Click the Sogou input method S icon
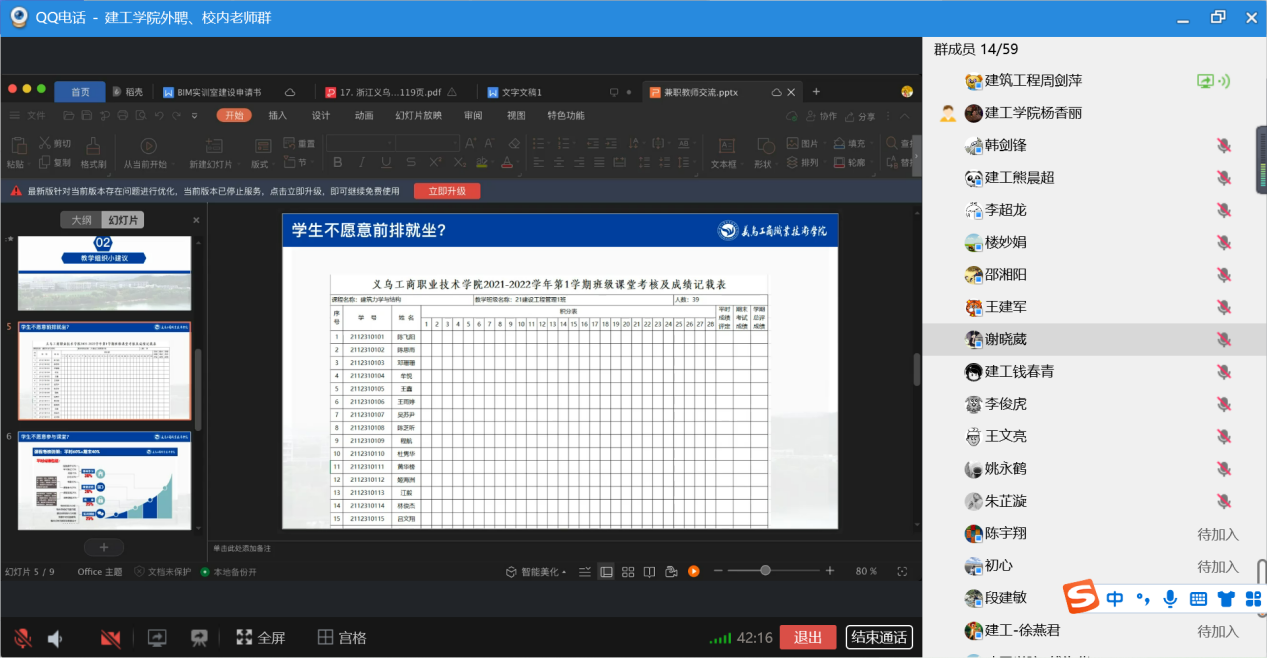 (1079, 598)
